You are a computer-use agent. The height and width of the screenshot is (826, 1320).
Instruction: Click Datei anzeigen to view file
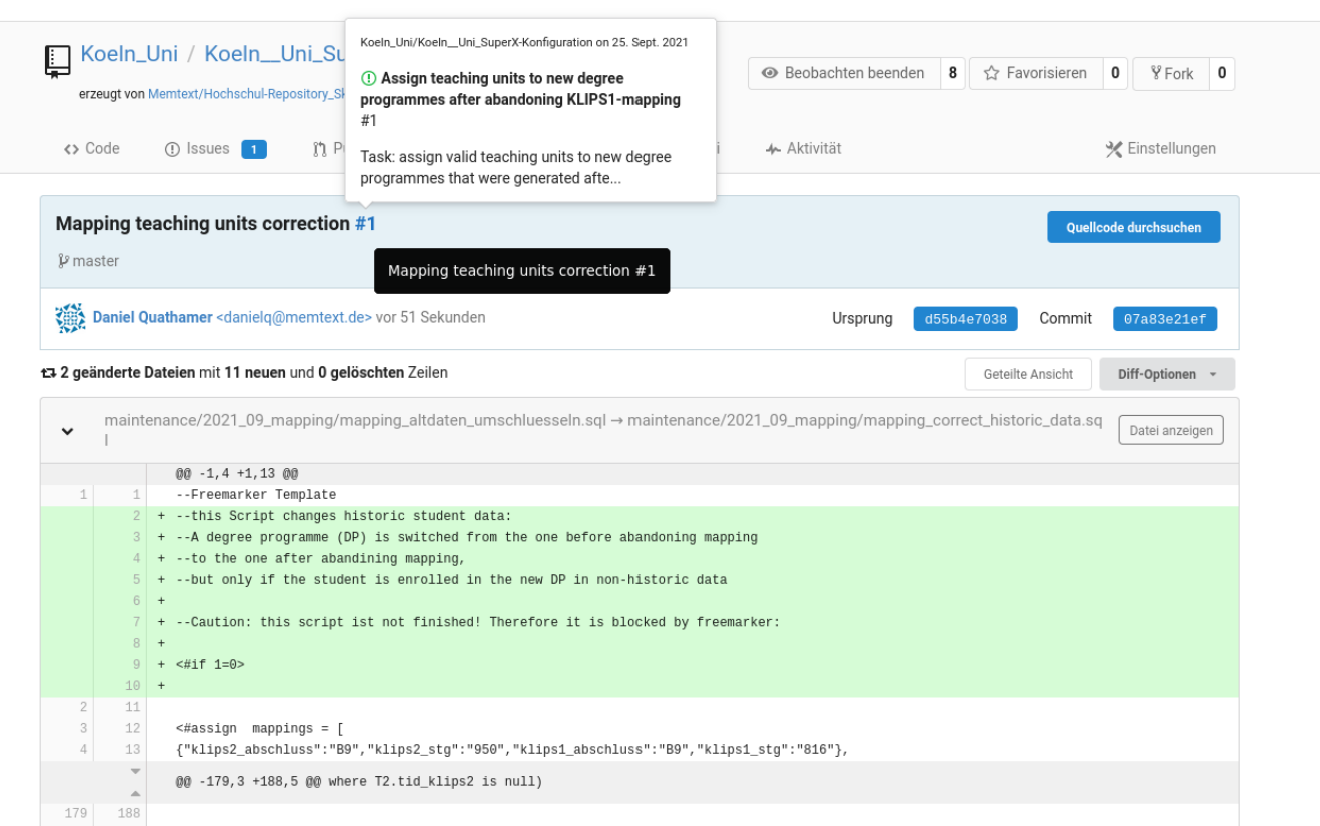tap(1170, 431)
